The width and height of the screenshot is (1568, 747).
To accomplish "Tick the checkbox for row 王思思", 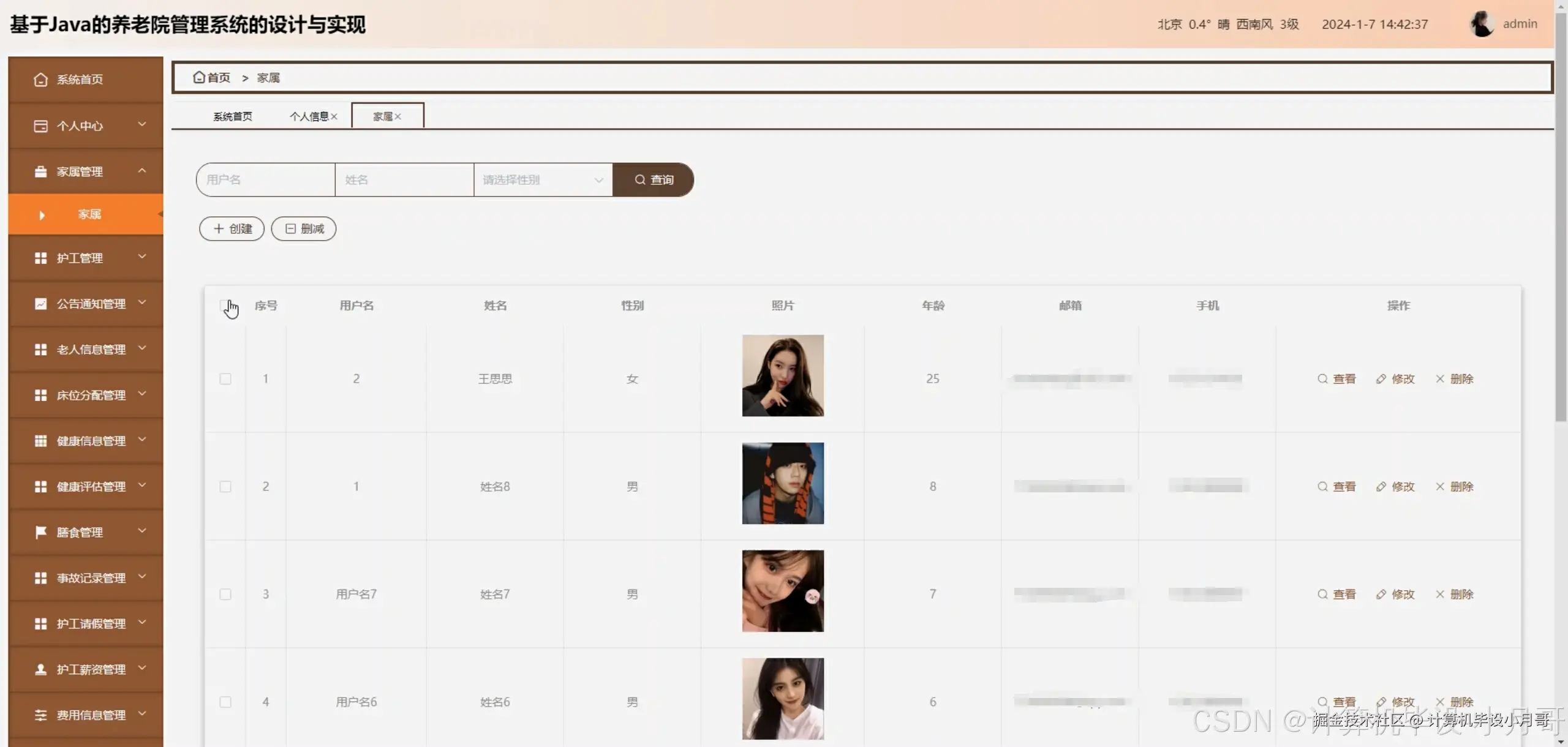I will 225,379.
